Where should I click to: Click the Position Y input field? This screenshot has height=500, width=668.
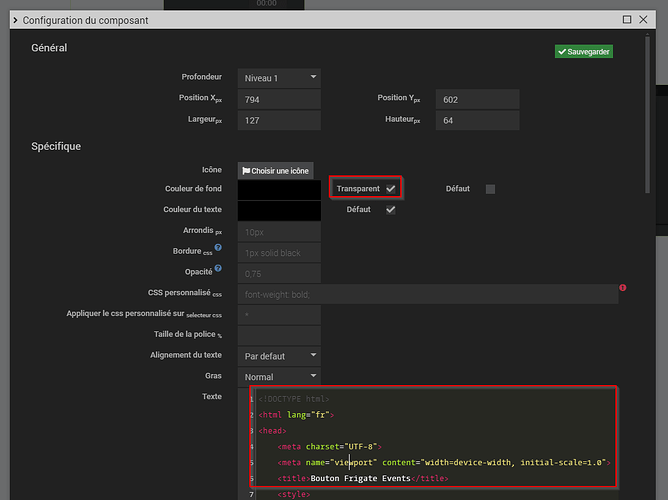click(x=478, y=99)
